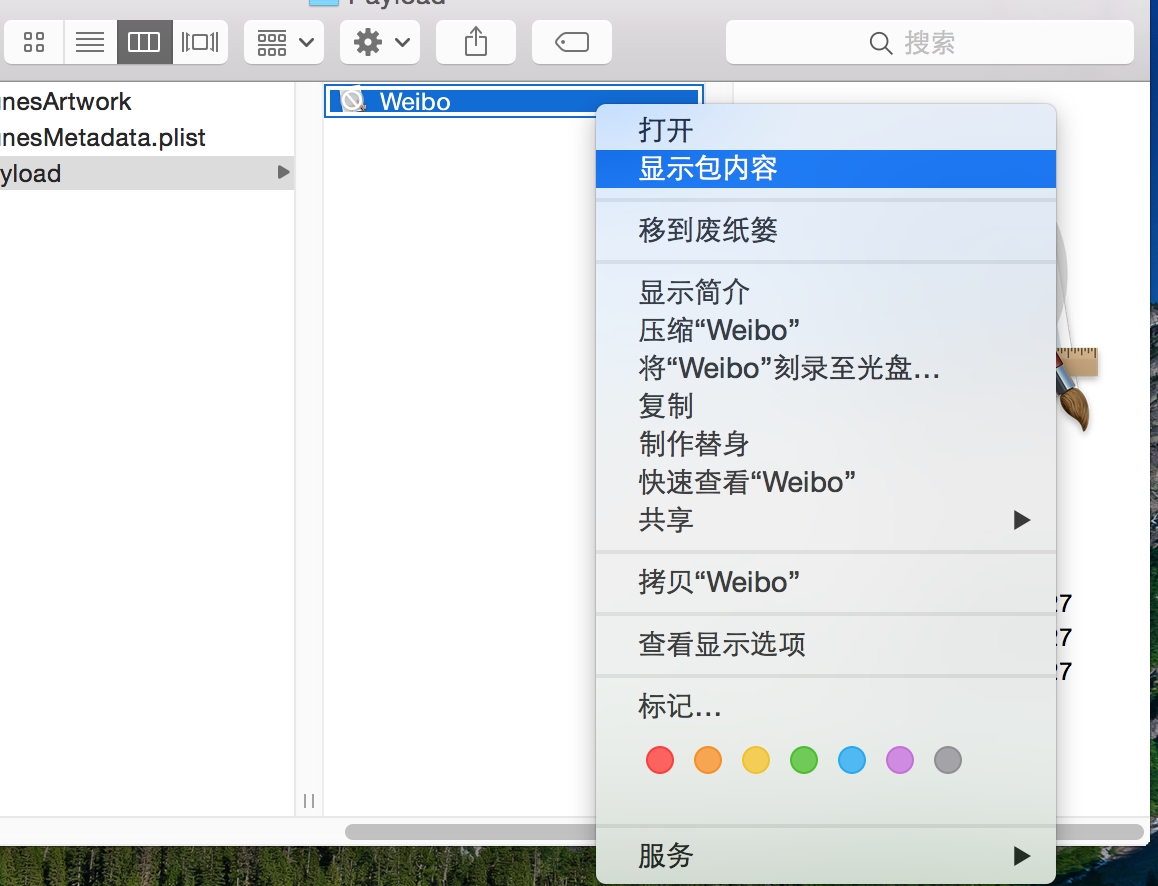
Task: Choose 复制 from the context menu
Action: pyautogui.click(x=826, y=406)
